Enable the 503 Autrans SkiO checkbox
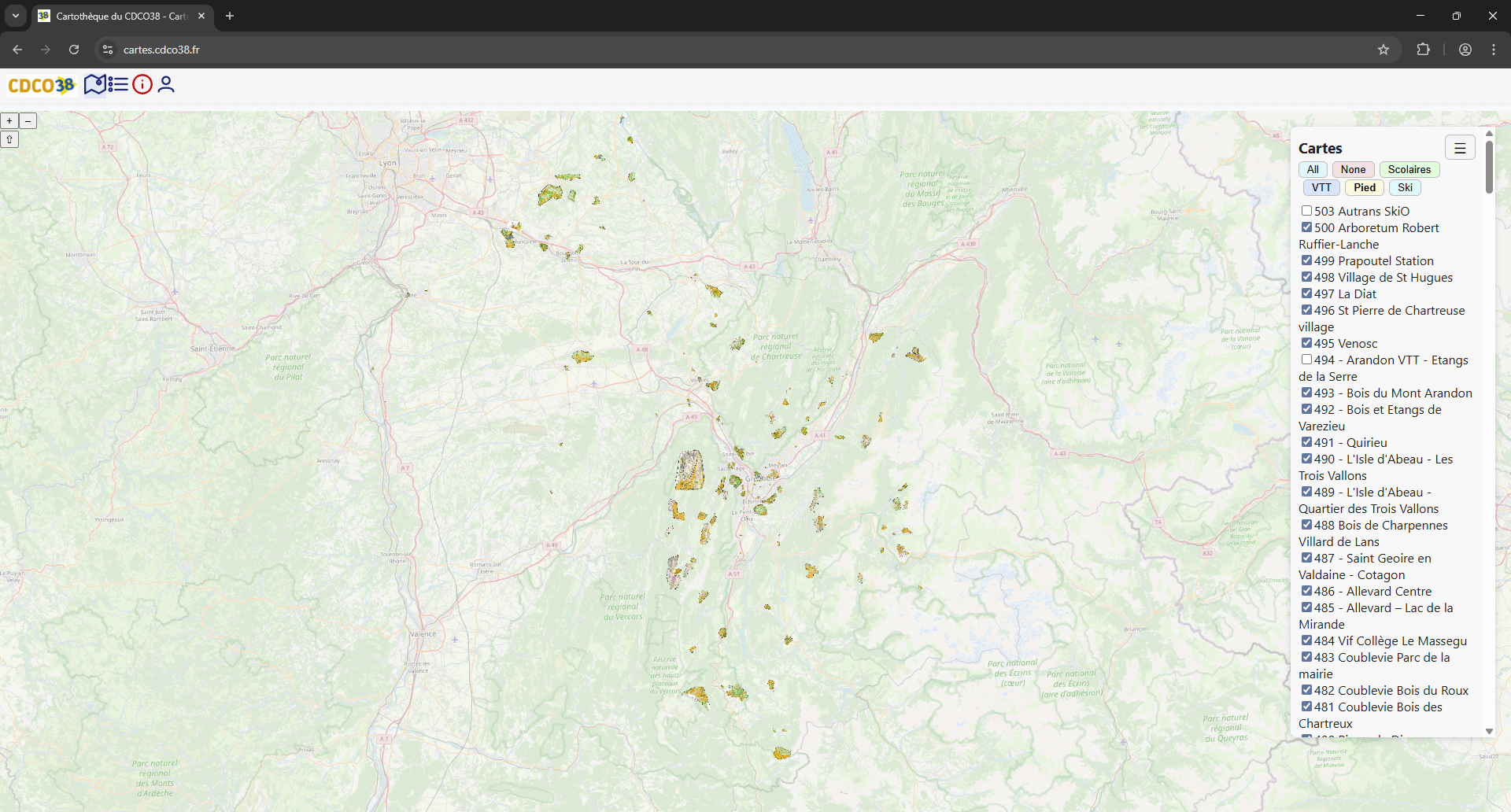 point(1306,211)
